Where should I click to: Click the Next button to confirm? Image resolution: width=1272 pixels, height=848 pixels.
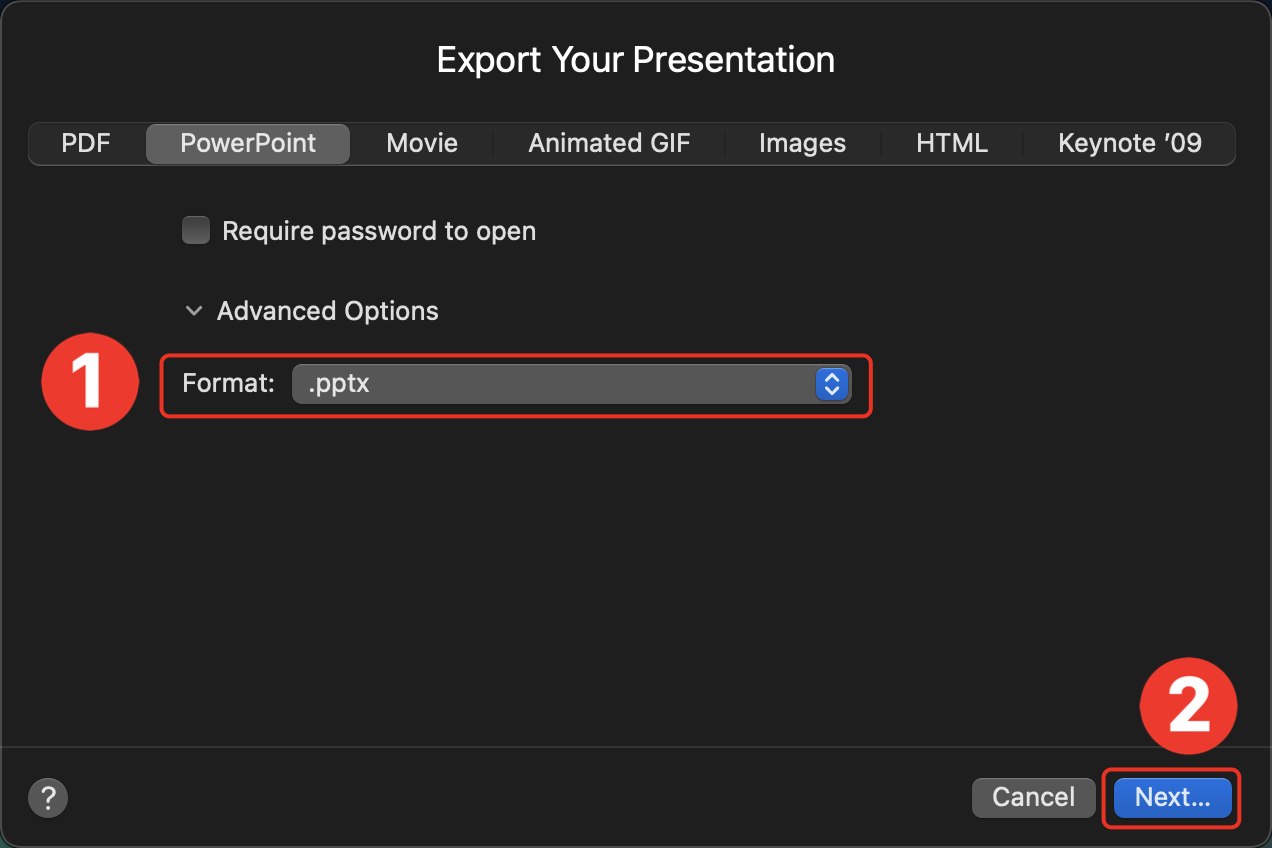[1170, 797]
